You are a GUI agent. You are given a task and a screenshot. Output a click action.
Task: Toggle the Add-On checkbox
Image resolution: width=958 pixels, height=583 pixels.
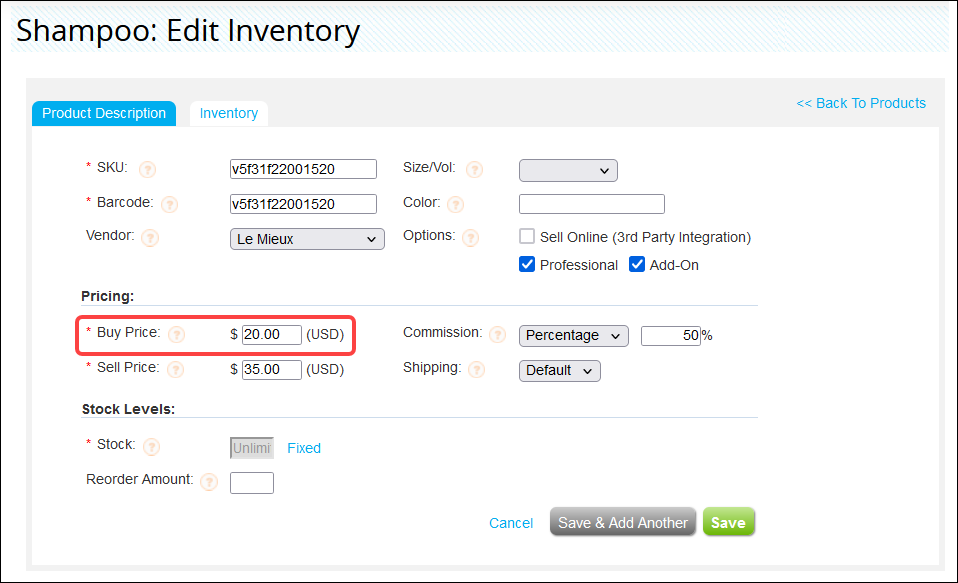tap(637, 264)
